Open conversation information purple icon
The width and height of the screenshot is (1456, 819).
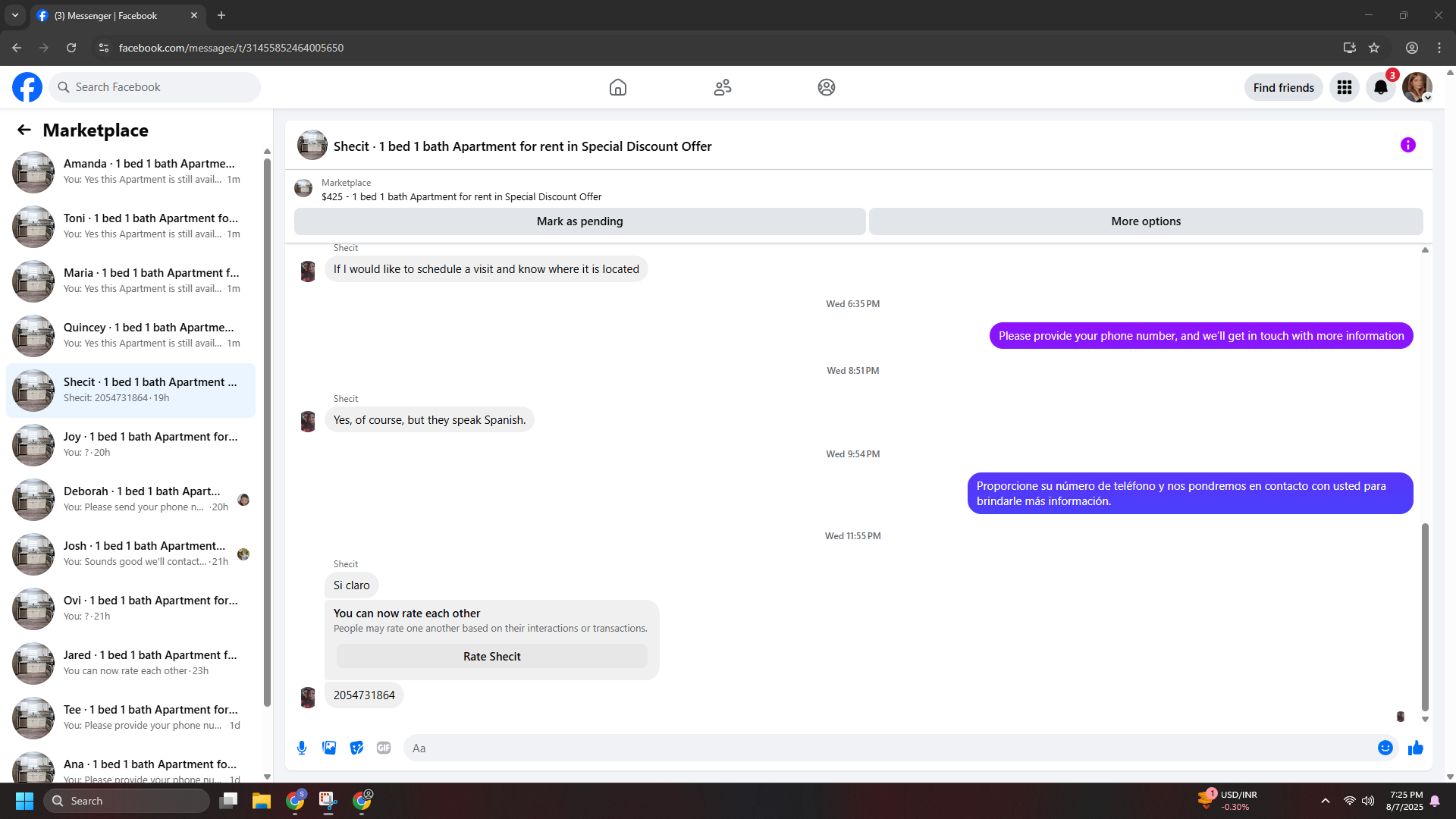pyautogui.click(x=1408, y=145)
